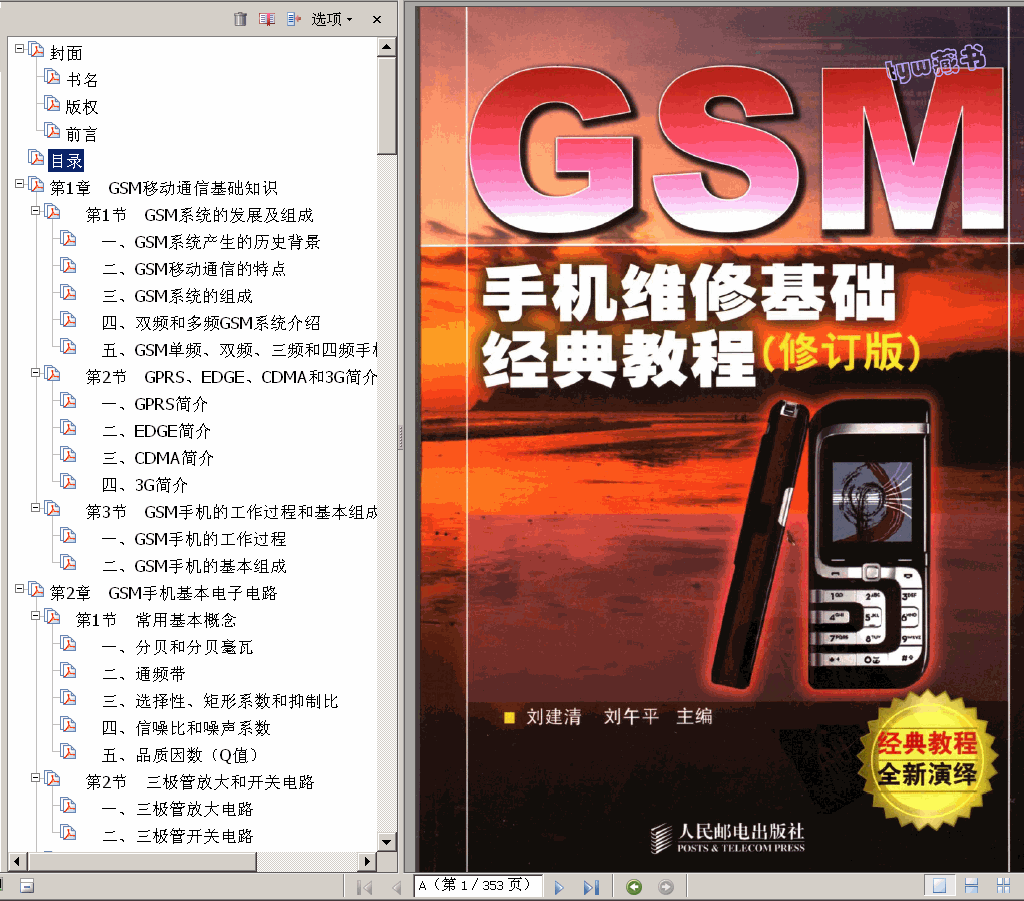Click the green previous view arrow
Viewport: 1024px width, 901px height.
point(634,887)
